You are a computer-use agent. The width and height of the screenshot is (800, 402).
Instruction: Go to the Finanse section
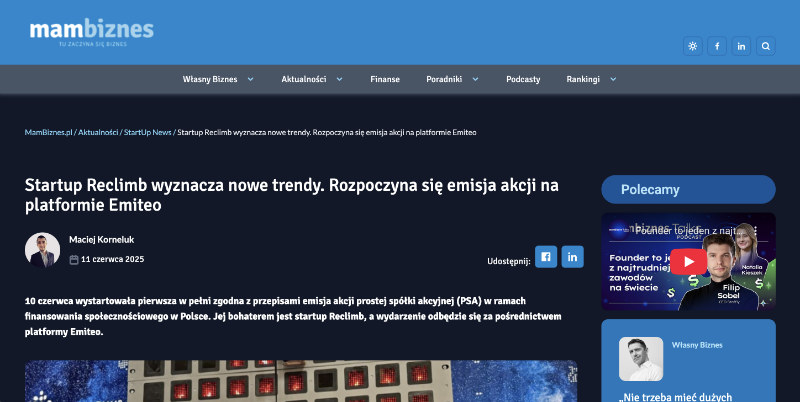pos(385,79)
